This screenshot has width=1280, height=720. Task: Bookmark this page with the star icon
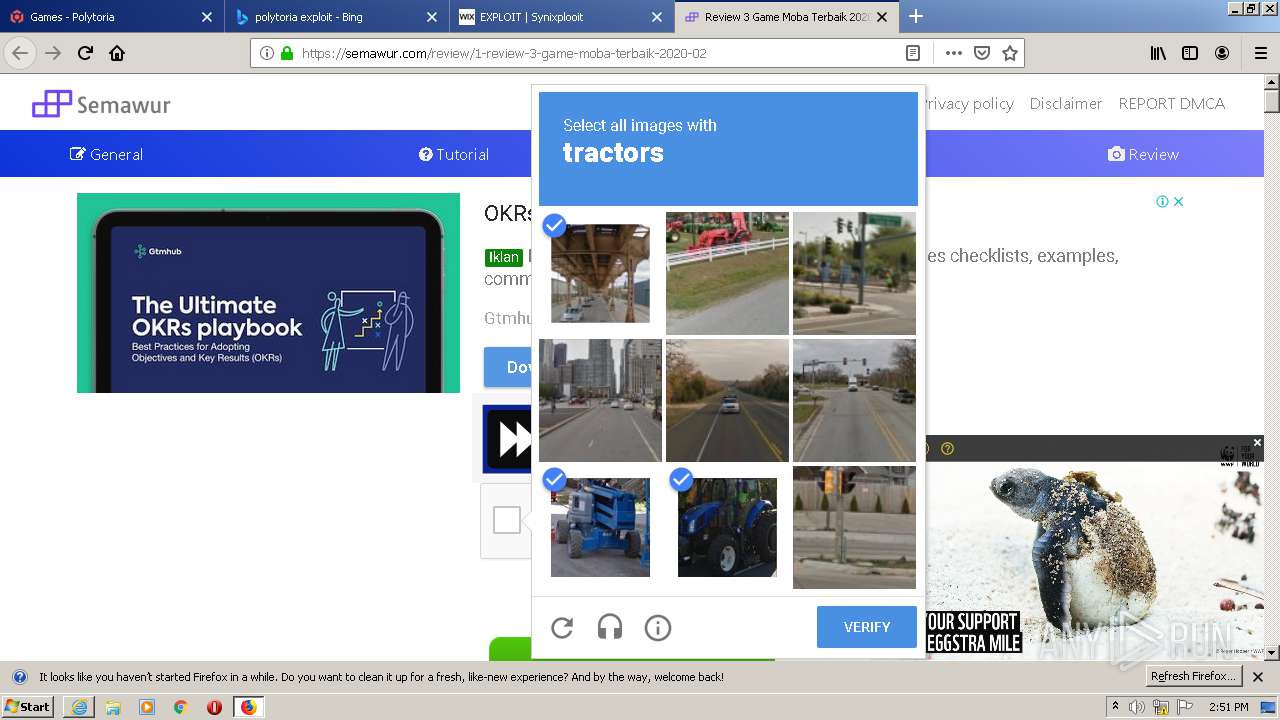[x=1010, y=53]
